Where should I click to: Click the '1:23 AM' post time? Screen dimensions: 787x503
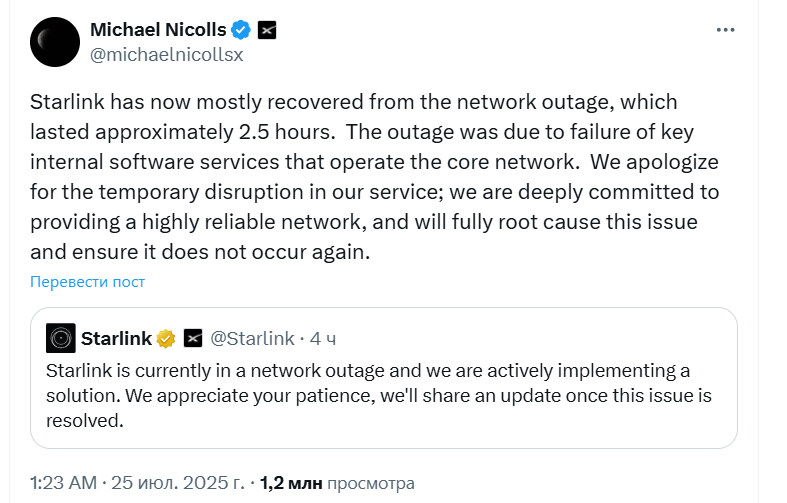(x=63, y=484)
